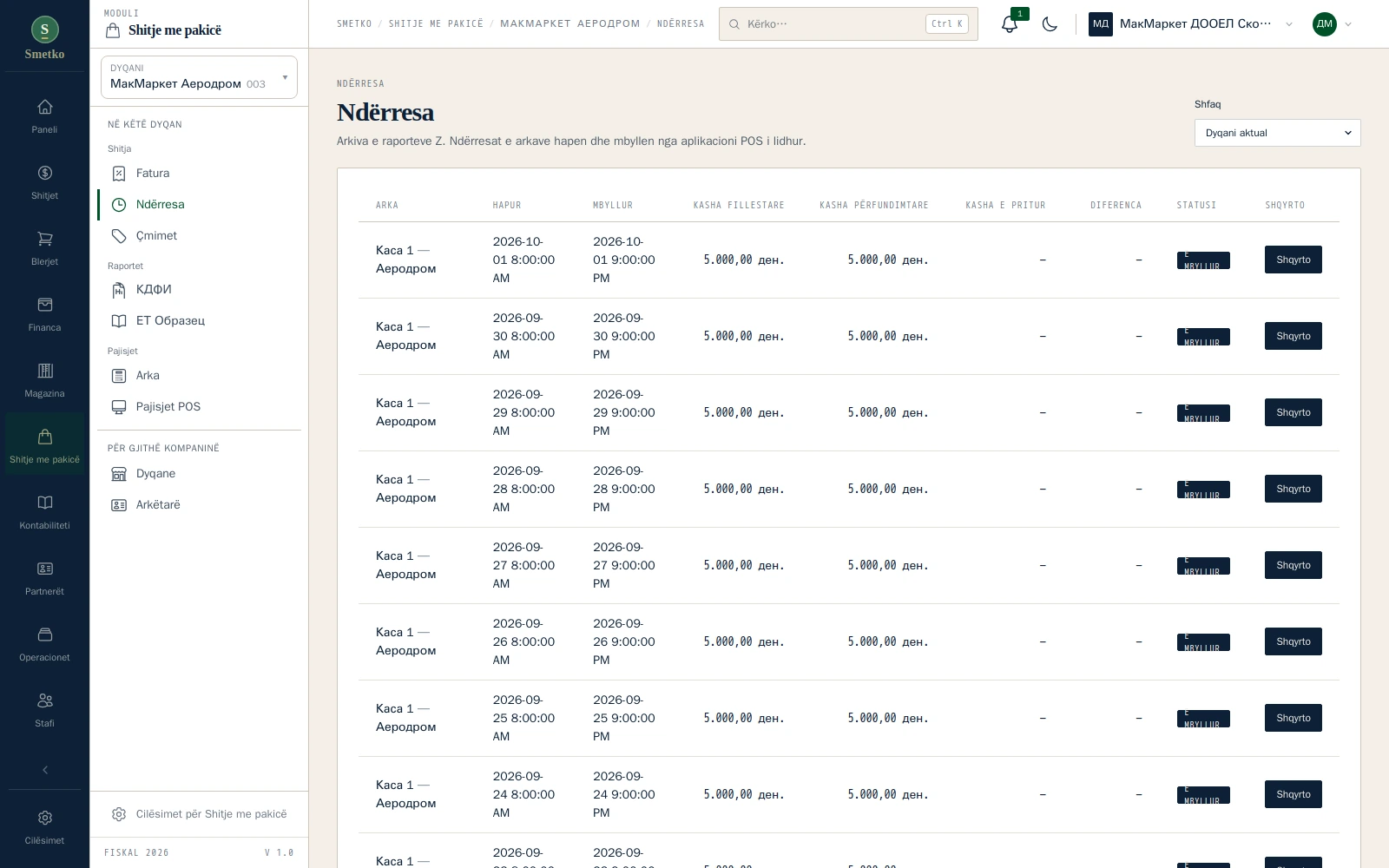Open Pajisjet POS item
This screenshot has width=1389, height=868.
coord(199,407)
